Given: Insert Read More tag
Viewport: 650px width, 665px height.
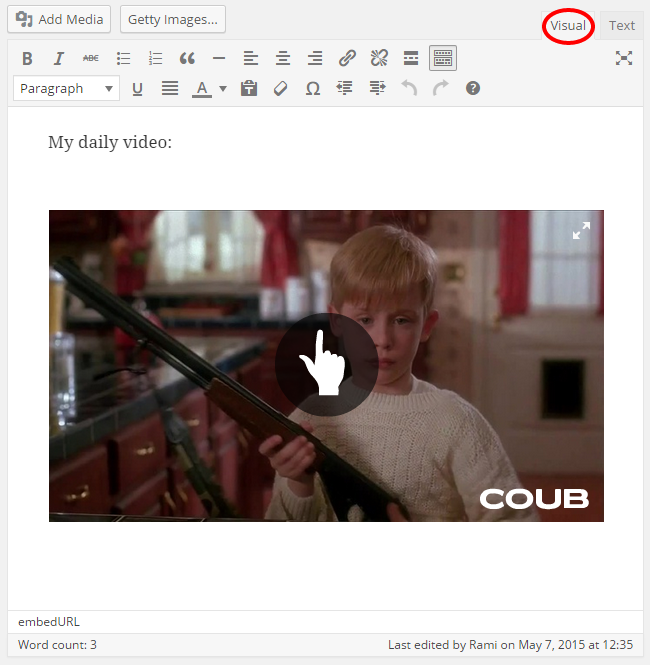Looking at the screenshot, I should pos(411,58).
